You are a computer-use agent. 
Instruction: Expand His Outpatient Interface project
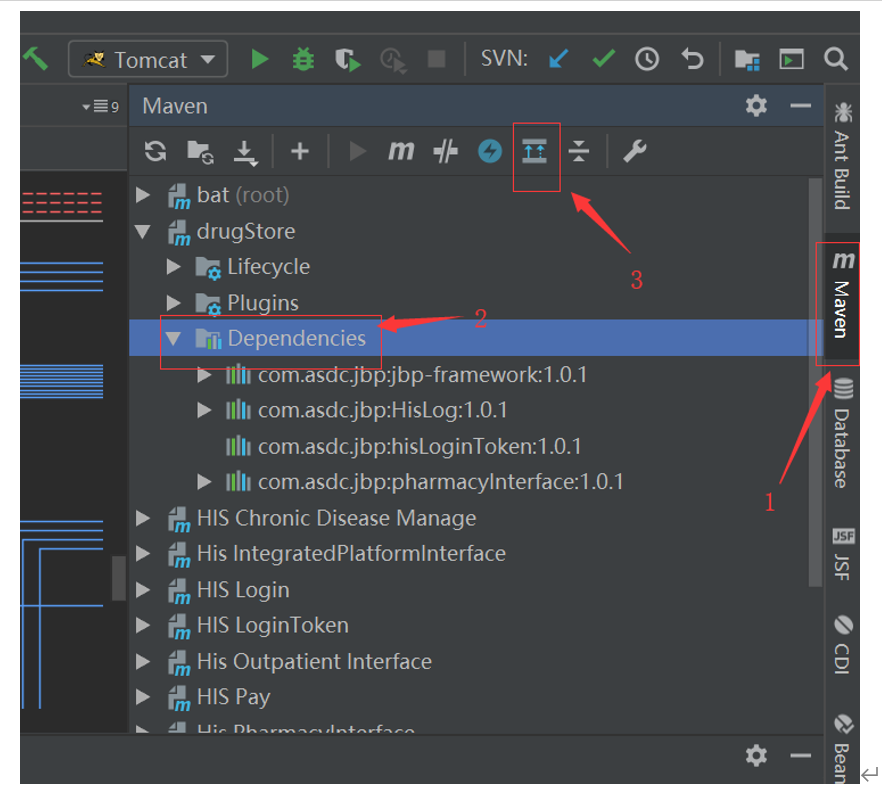coord(143,661)
